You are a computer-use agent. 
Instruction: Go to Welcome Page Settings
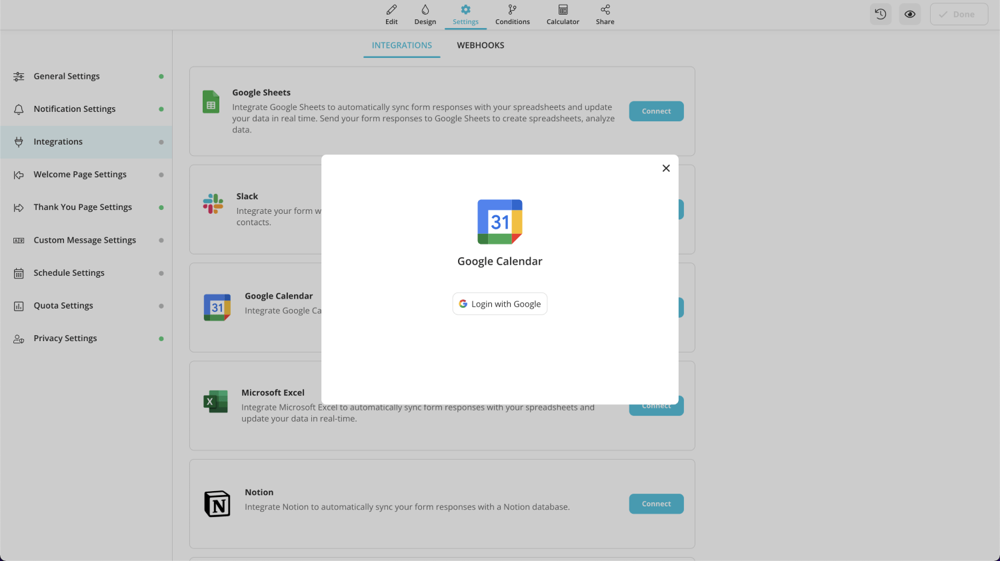[80, 174]
